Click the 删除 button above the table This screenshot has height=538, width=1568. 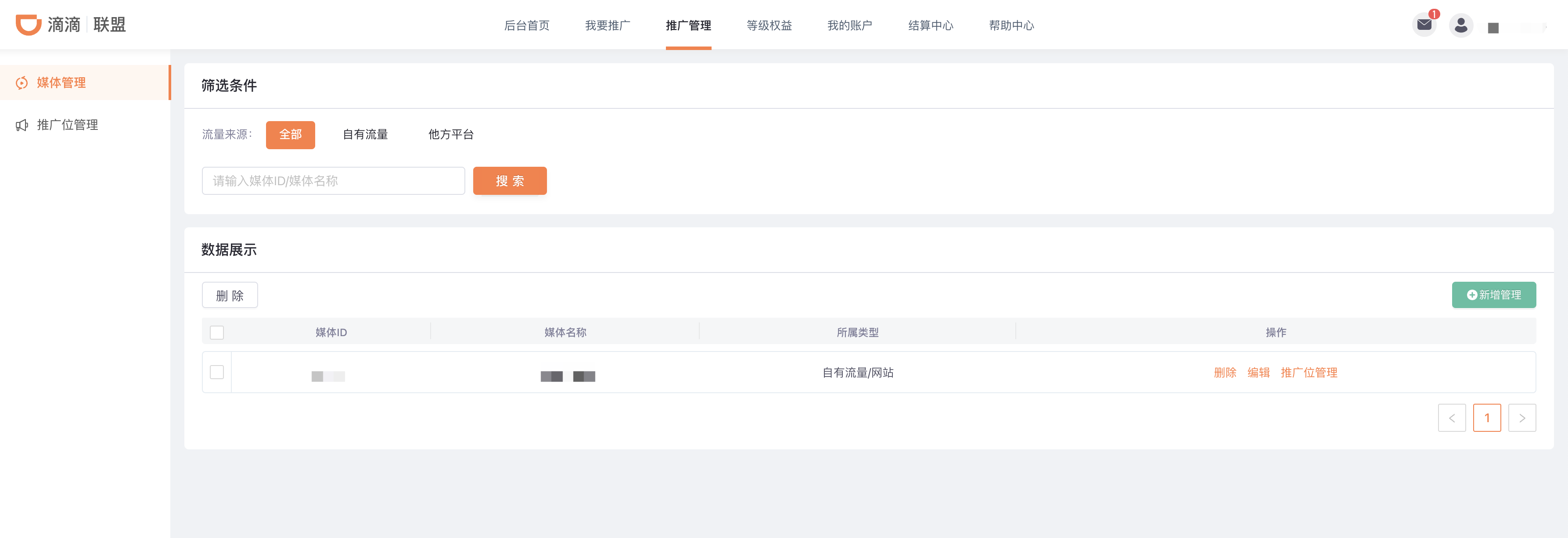point(230,295)
